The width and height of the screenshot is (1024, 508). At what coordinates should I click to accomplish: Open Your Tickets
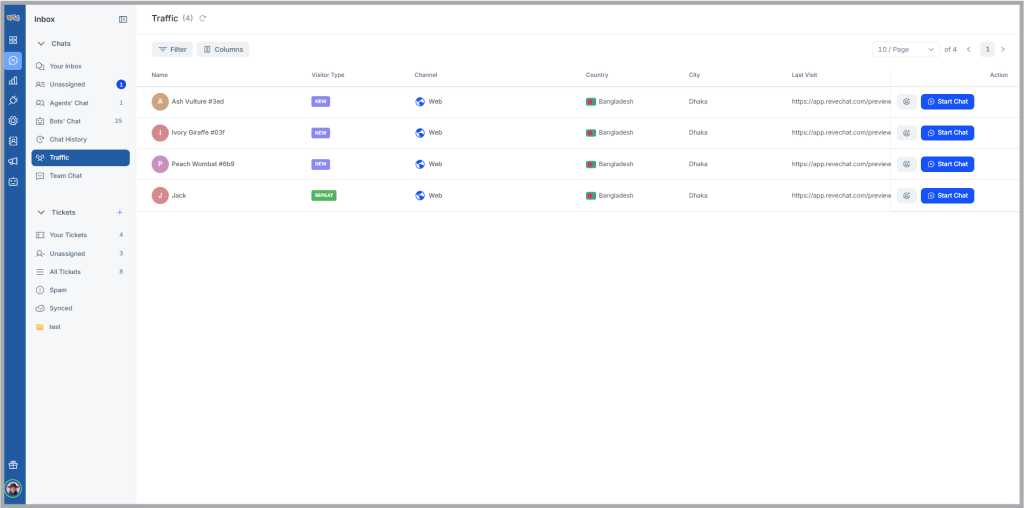pos(80,235)
